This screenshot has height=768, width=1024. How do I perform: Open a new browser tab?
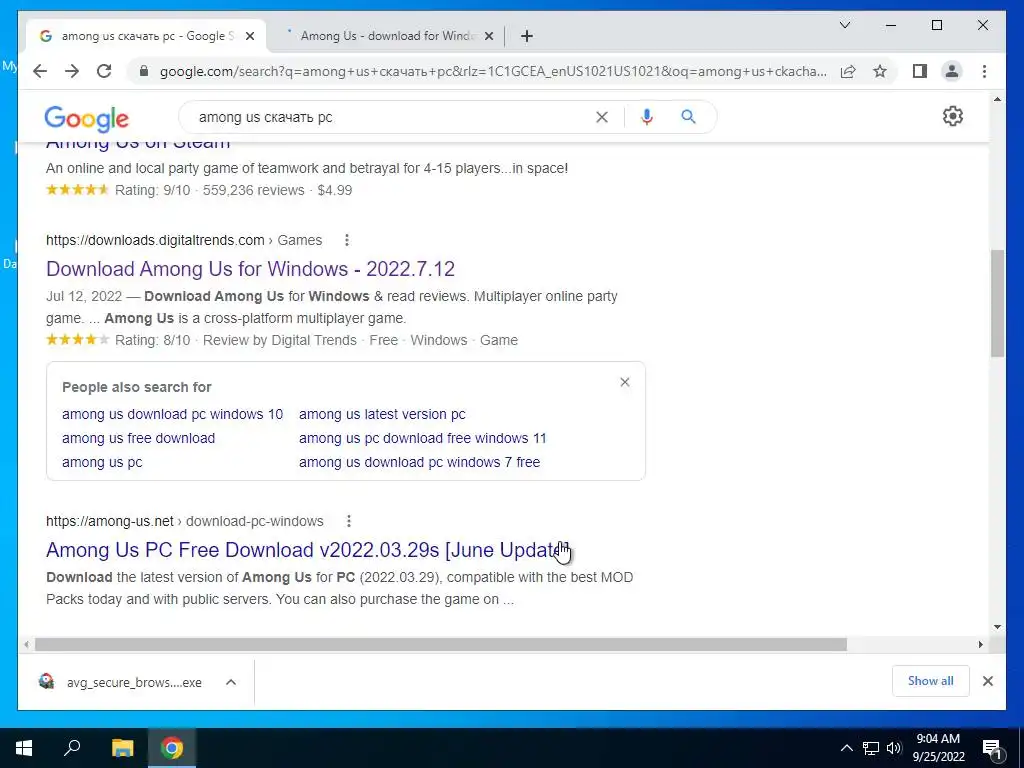(527, 36)
